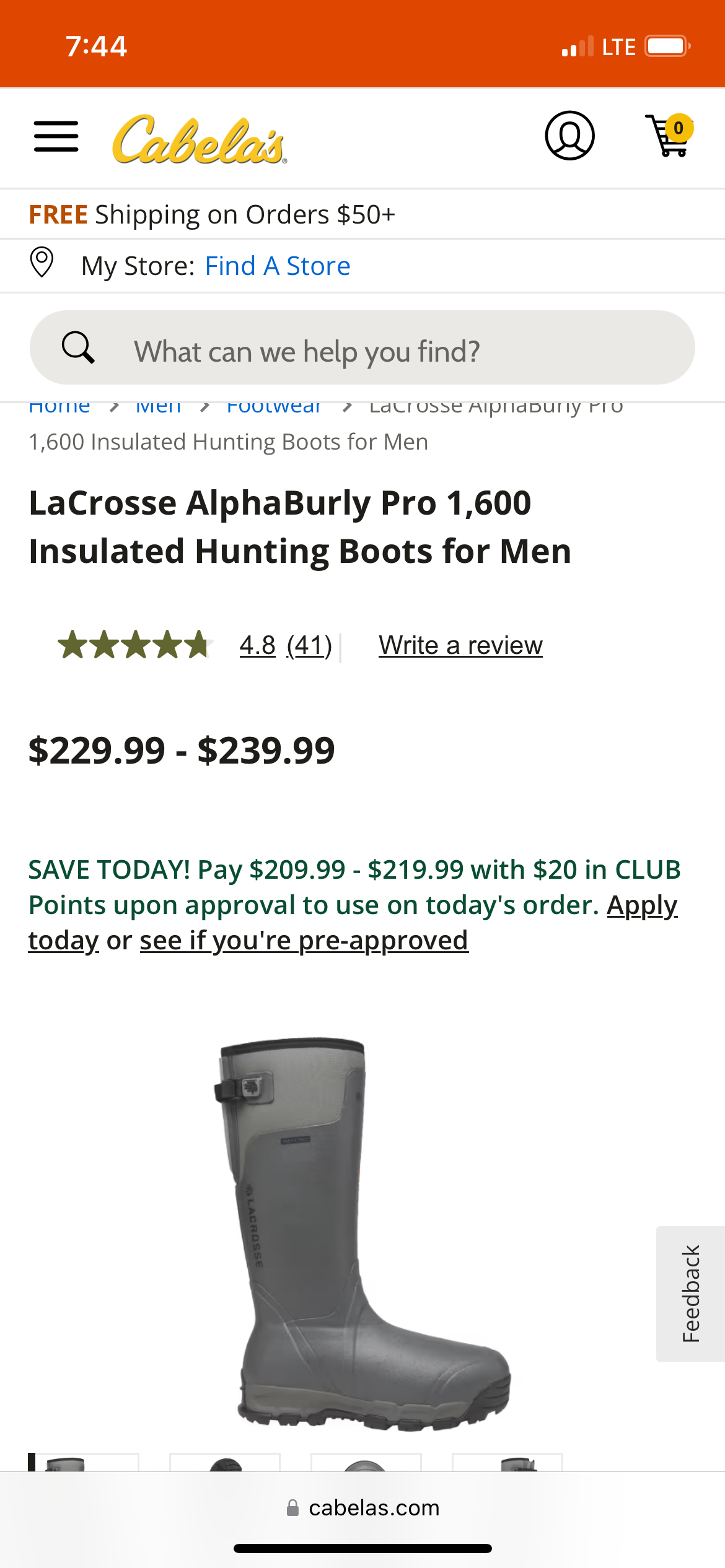Click the Find A Store link
This screenshot has height=1568, width=725.
click(x=278, y=266)
